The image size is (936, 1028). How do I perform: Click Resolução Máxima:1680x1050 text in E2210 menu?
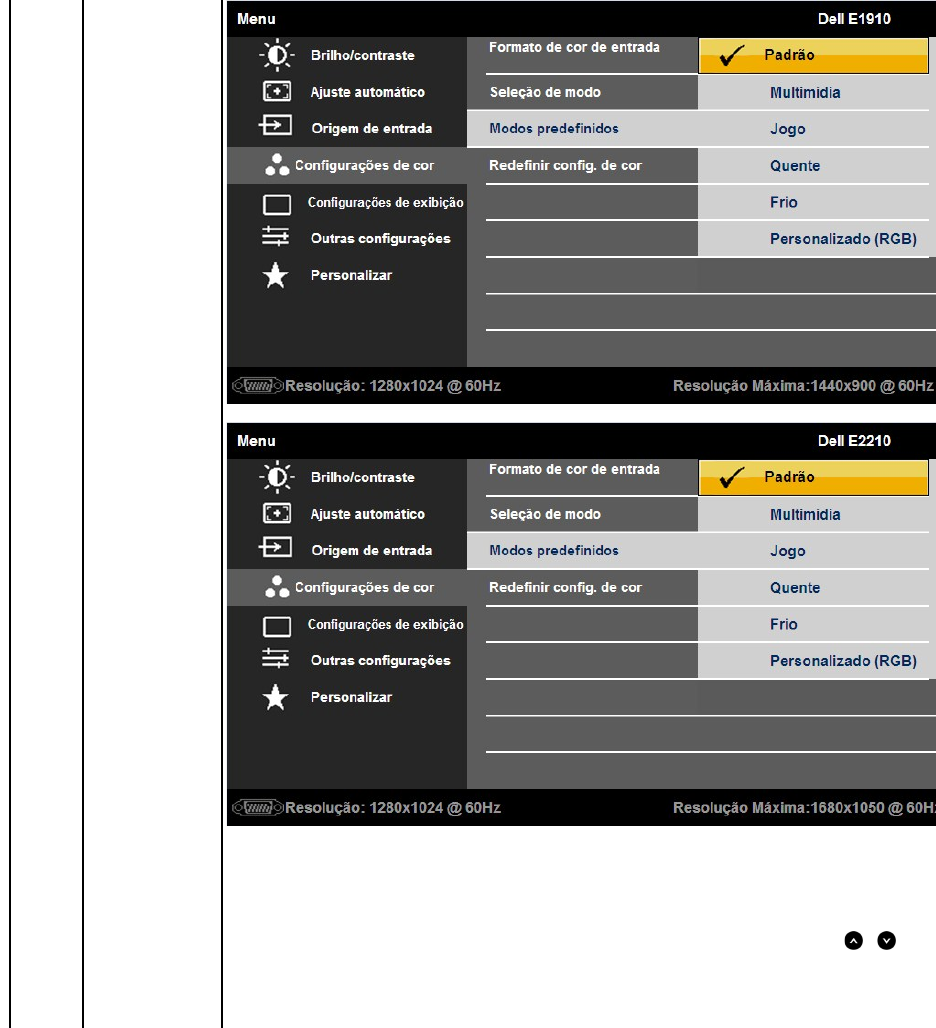804,808
